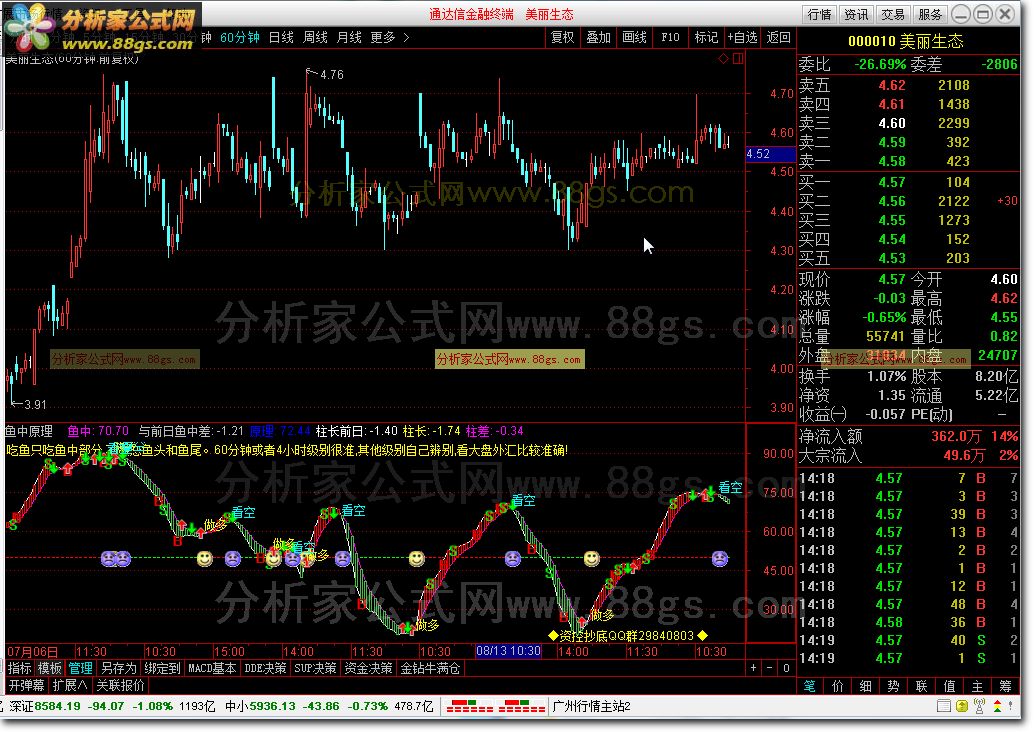Open the 指标 indicator tab
The height and width of the screenshot is (732, 1034).
point(20,668)
